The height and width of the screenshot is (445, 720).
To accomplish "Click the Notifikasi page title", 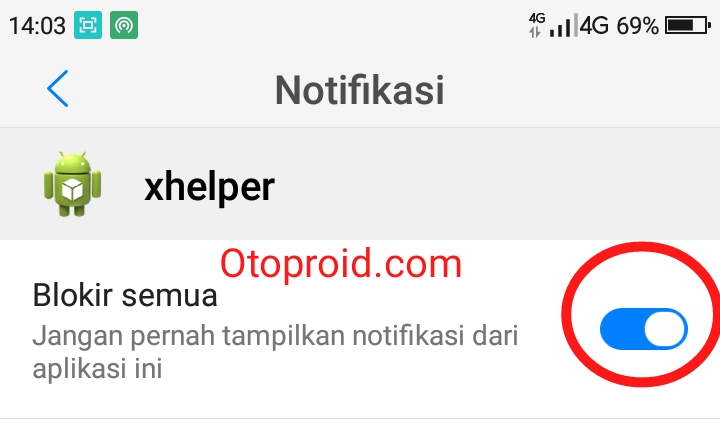I will [x=360, y=90].
